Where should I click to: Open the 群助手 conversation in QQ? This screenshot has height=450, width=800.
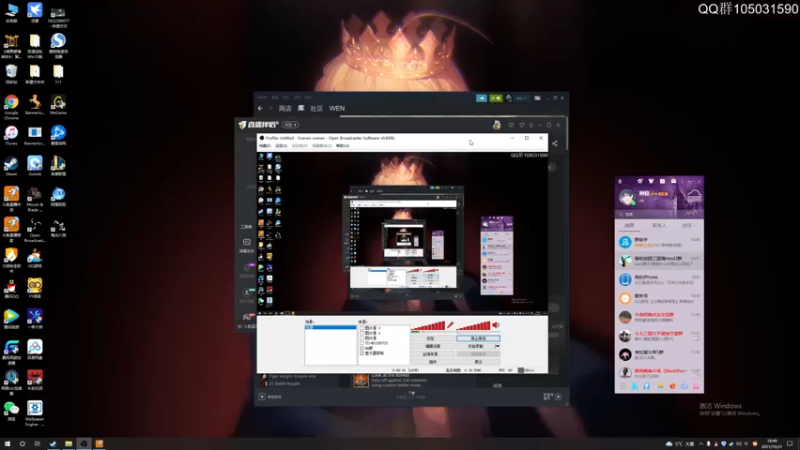point(659,242)
